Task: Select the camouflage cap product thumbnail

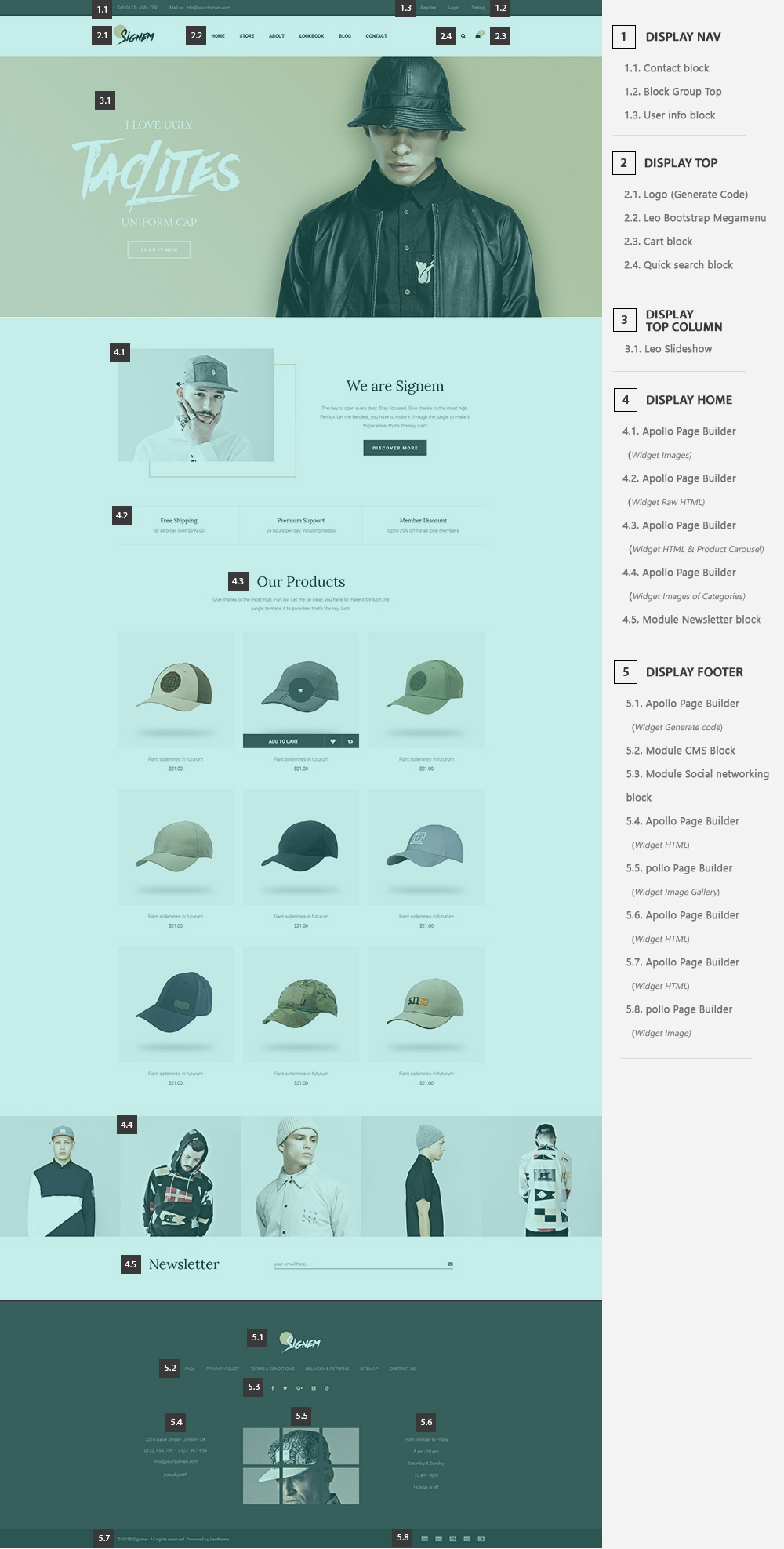Action: click(x=301, y=1004)
